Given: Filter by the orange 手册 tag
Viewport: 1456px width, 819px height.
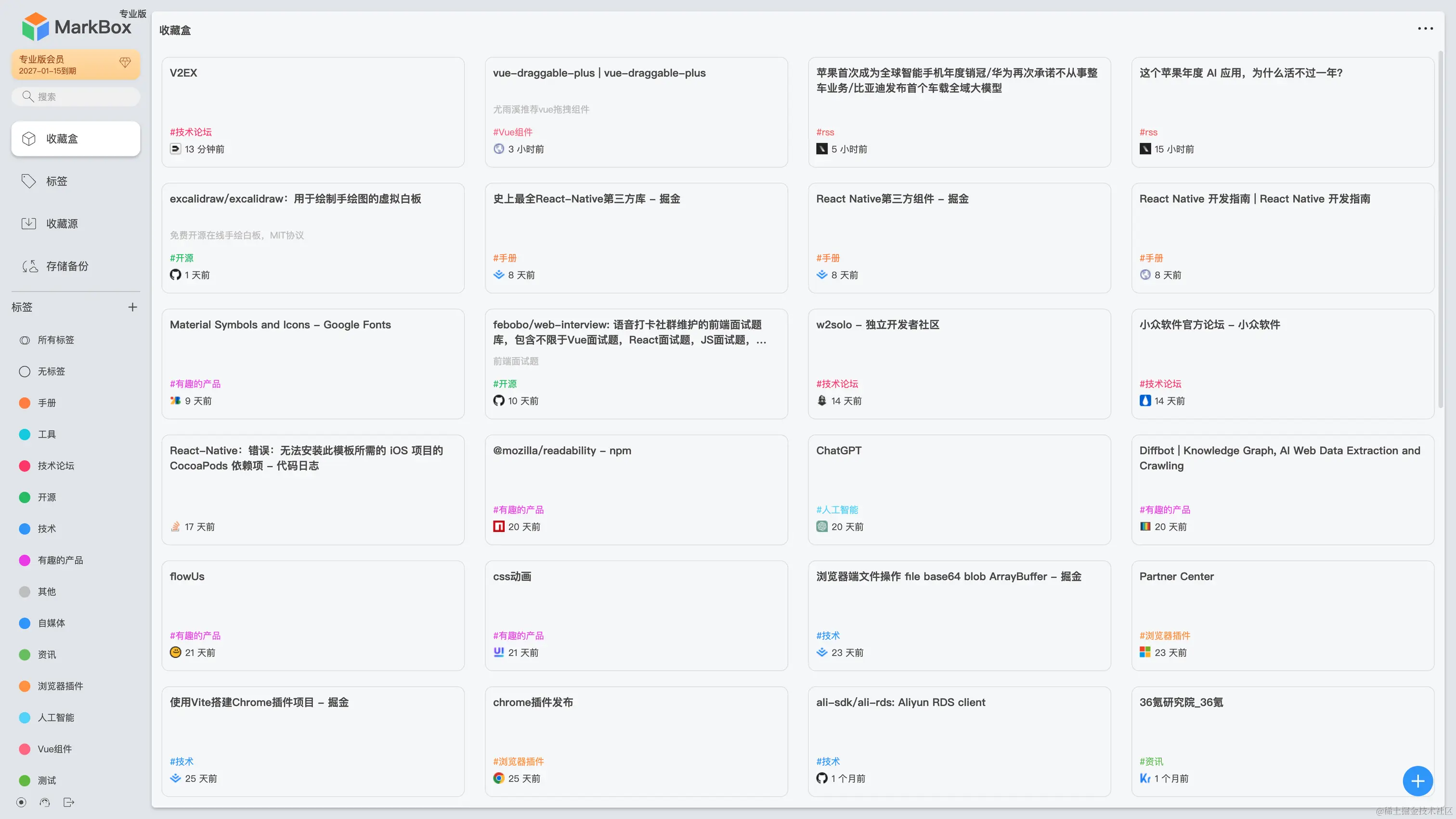Looking at the screenshot, I should 46,403.
